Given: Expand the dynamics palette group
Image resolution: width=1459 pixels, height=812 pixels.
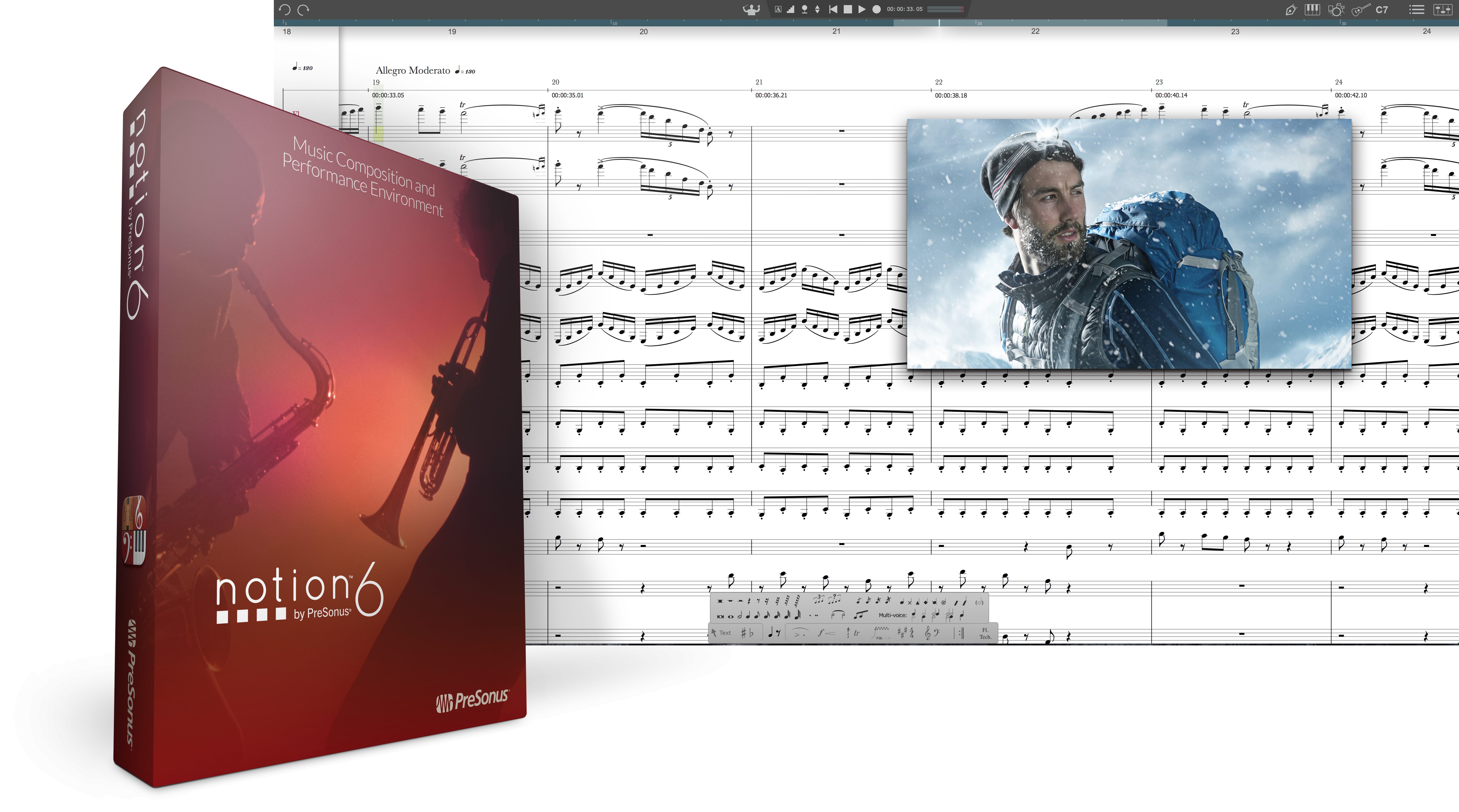Looking at the screenshot, I should point(827,633).
